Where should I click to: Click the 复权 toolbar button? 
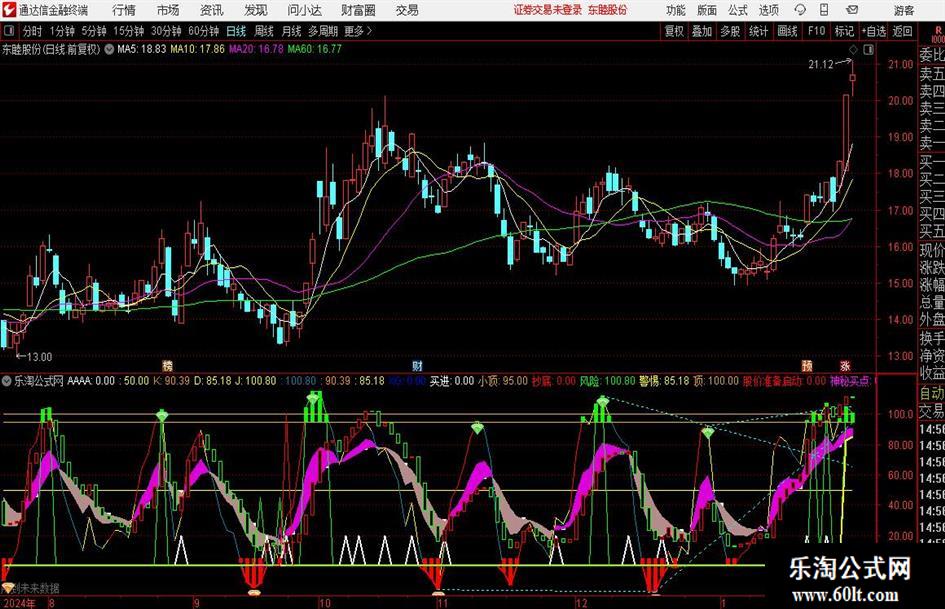point(674,31)
